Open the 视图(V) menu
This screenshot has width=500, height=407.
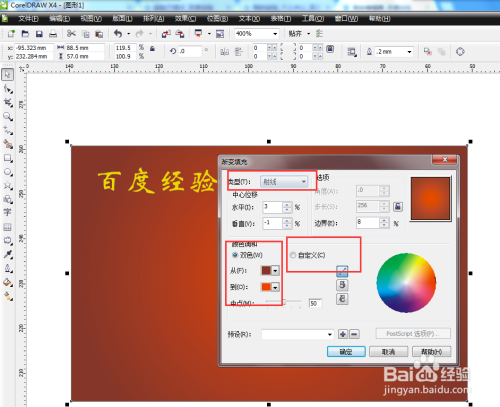pos(91,19)
